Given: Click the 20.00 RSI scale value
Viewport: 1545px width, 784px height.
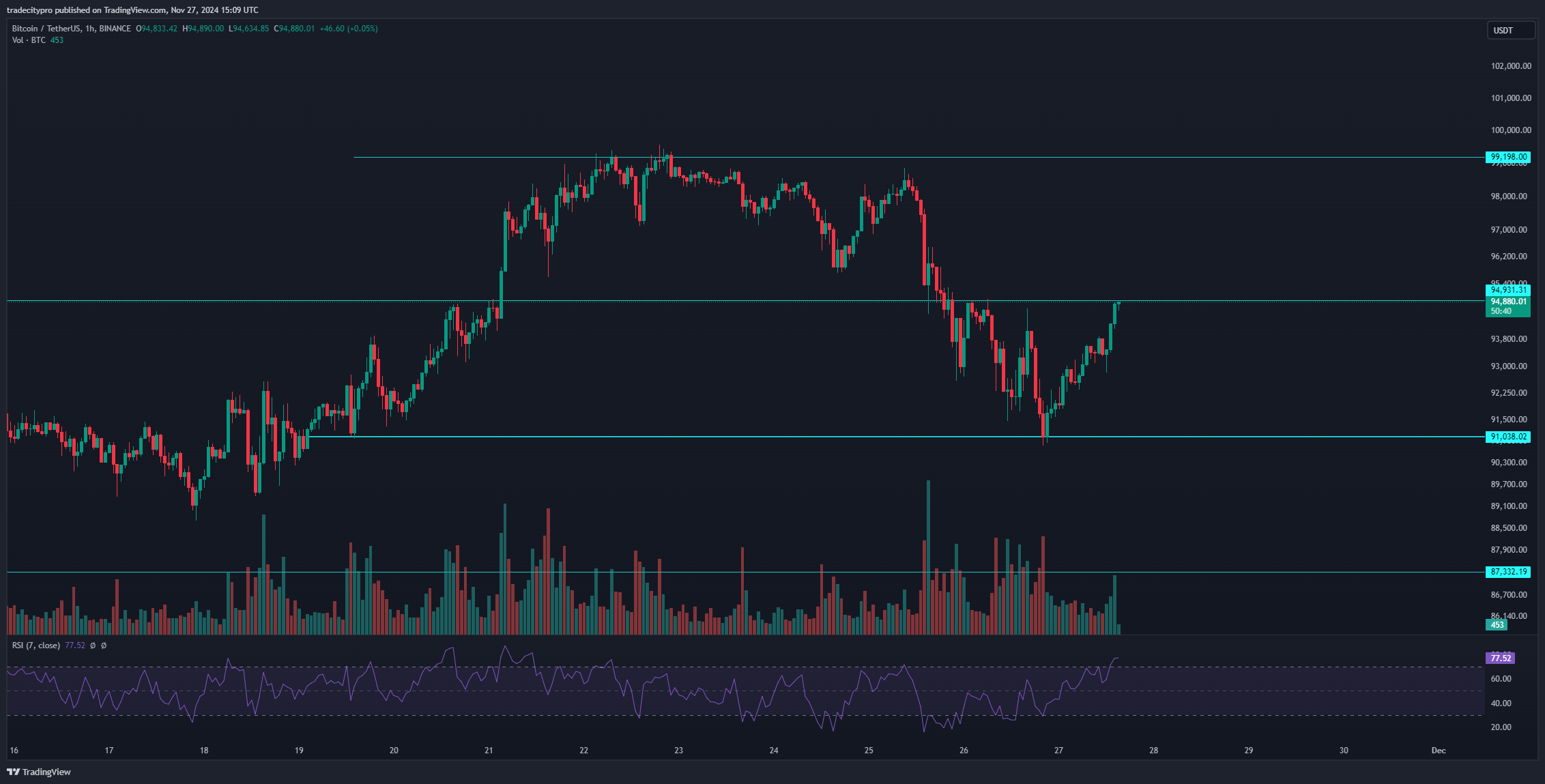Looking at the screenshot, I should pyautogui.click(x=1501, y=727).
